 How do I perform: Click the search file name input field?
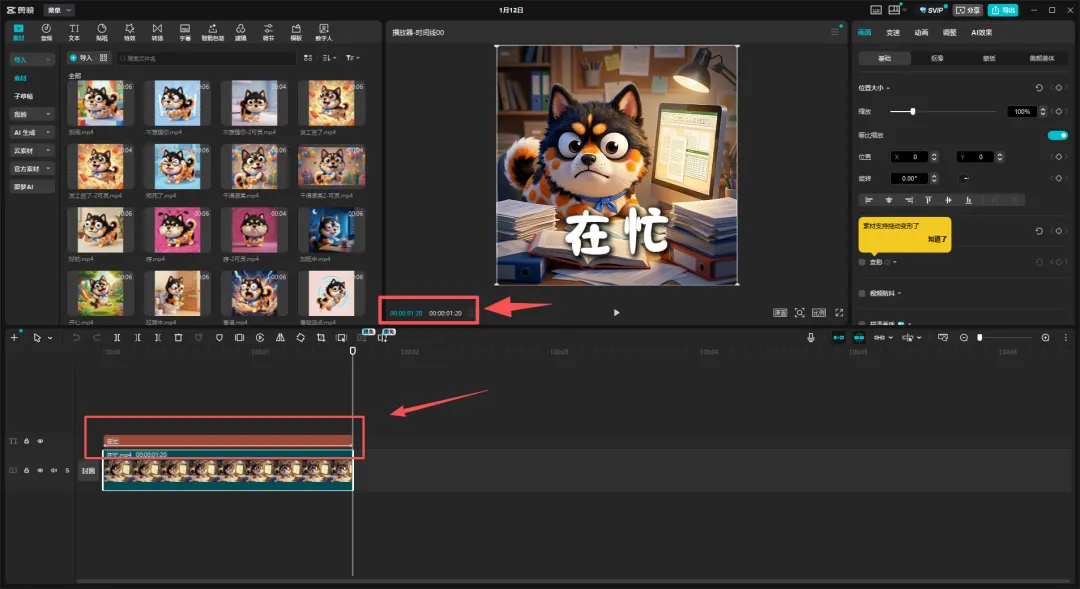tap(206, 58)
